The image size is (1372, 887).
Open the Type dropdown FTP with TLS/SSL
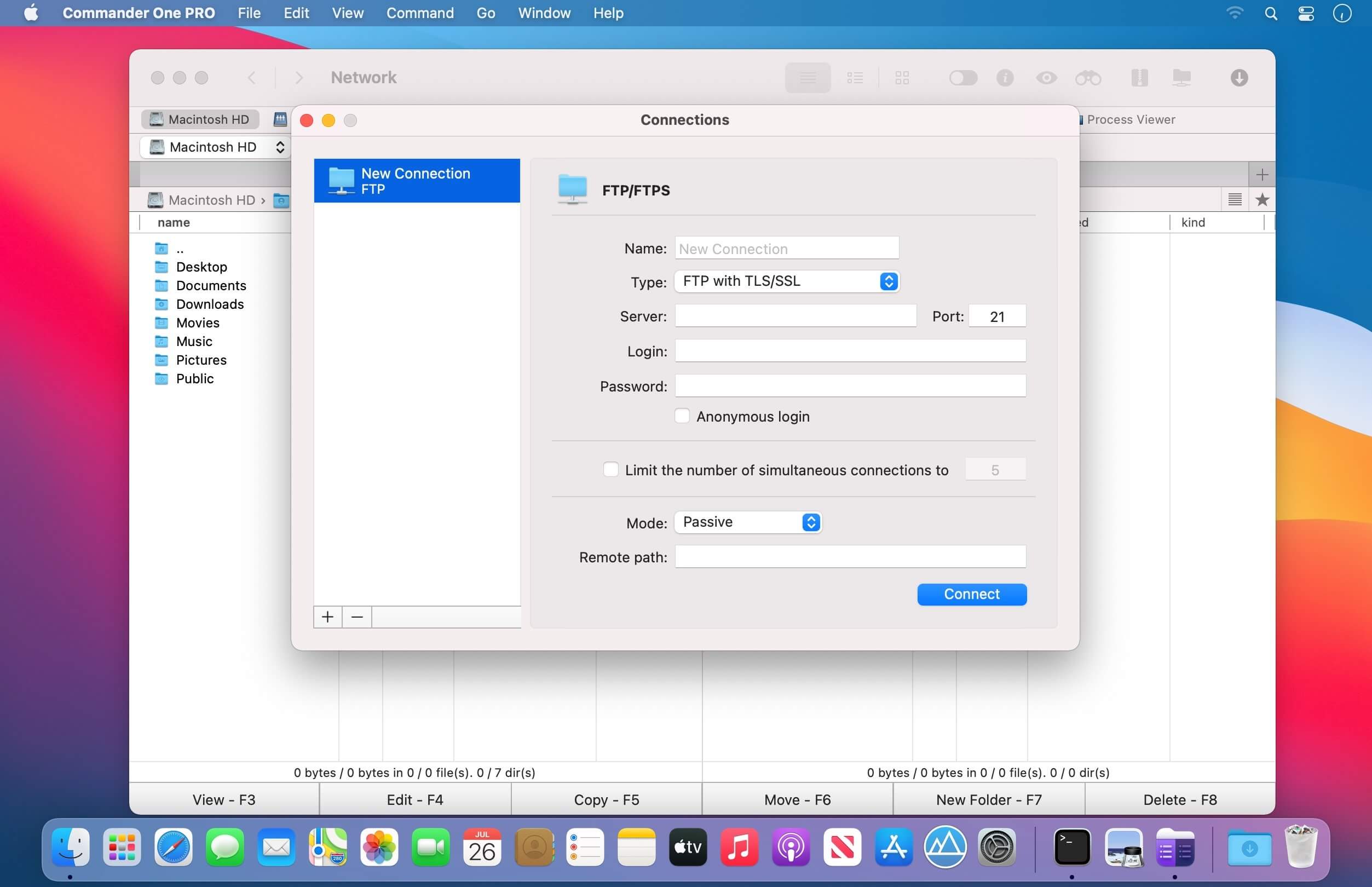[x=787, y=281]
